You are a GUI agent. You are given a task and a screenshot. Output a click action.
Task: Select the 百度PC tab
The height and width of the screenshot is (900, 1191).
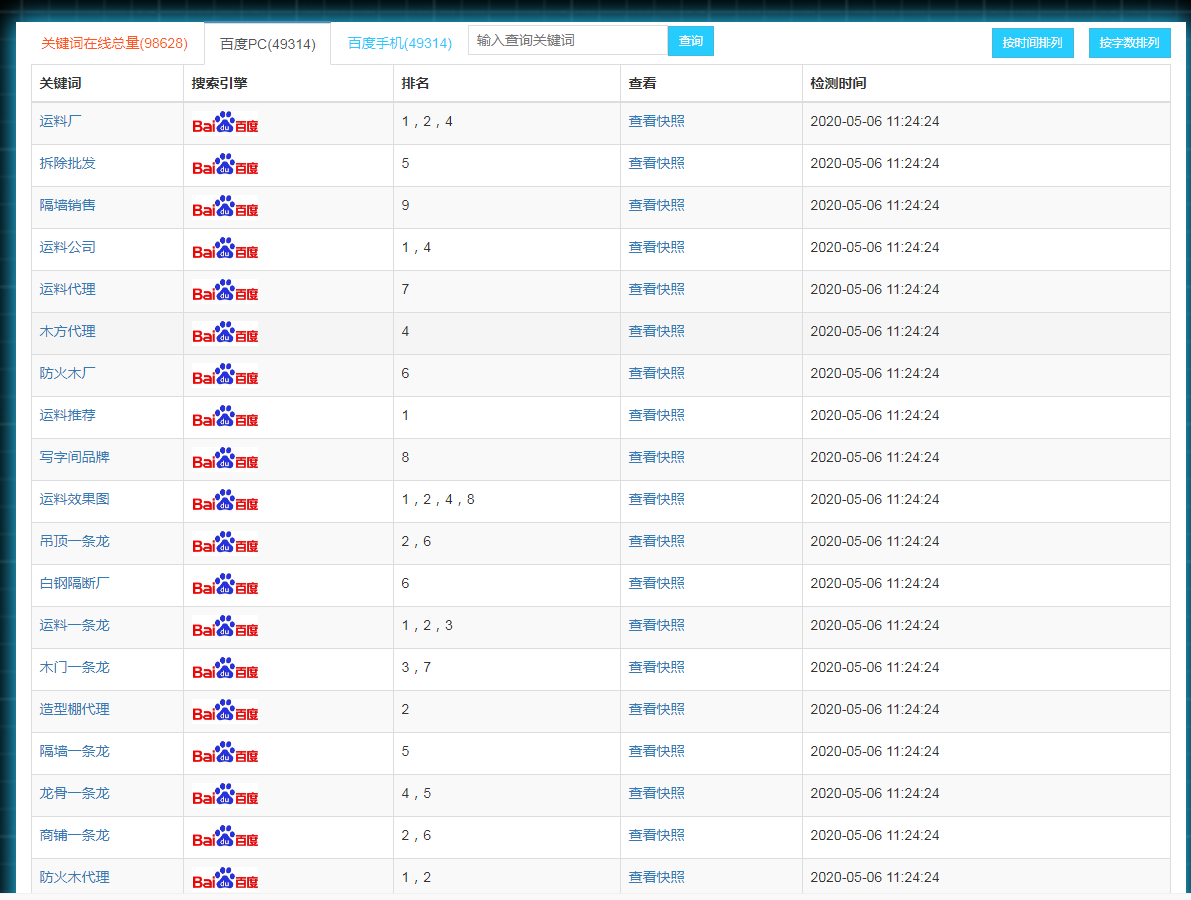267,44
